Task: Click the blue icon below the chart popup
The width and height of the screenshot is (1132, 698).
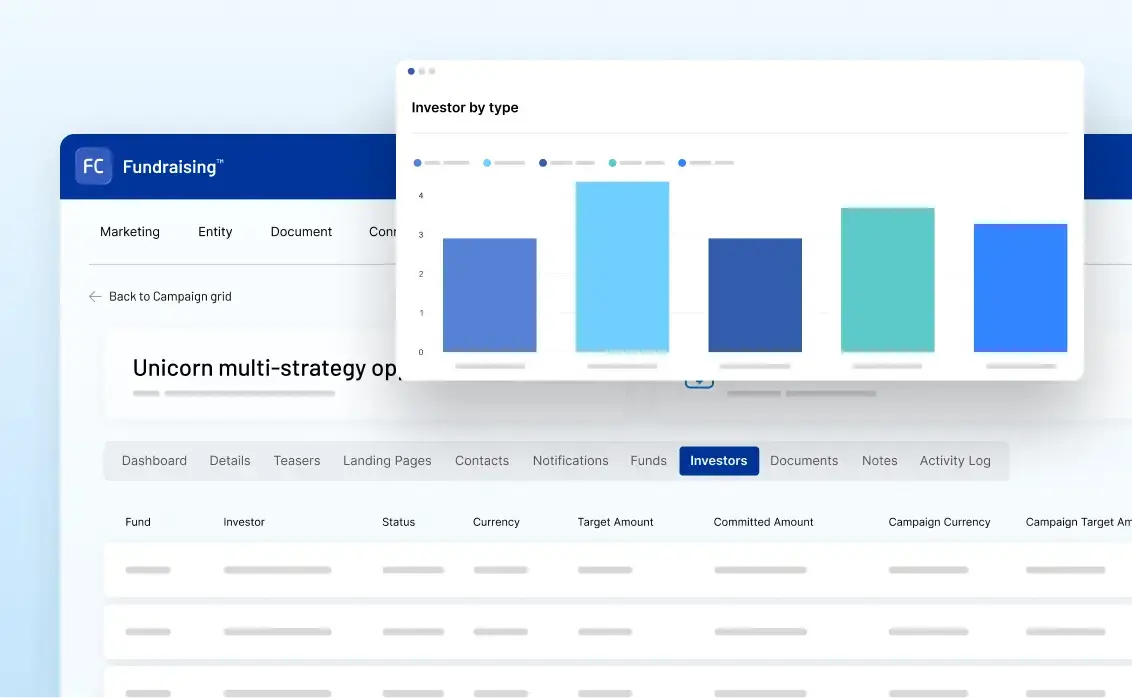Action: [699, 384]
